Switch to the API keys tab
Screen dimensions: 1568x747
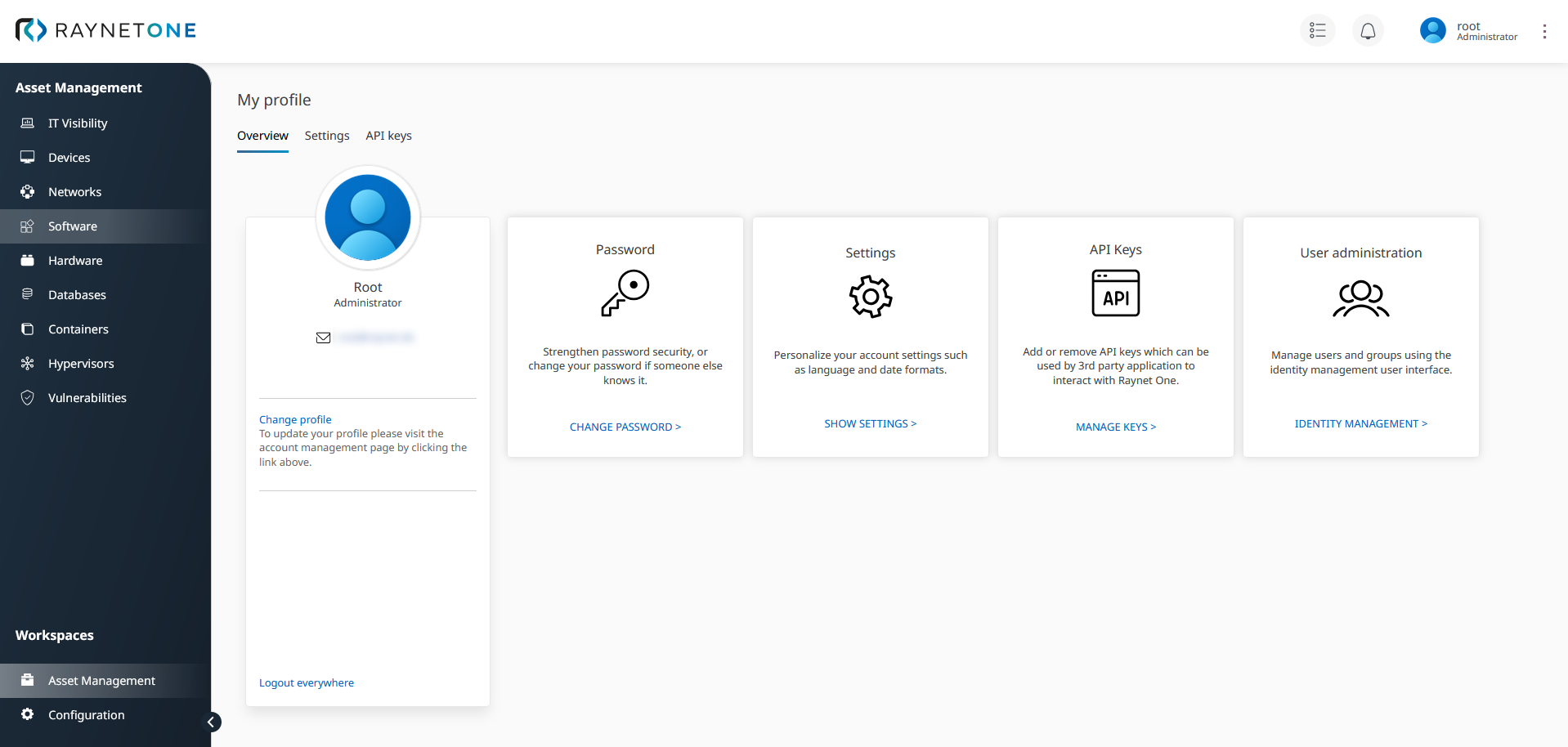click(x=388, y=136)
